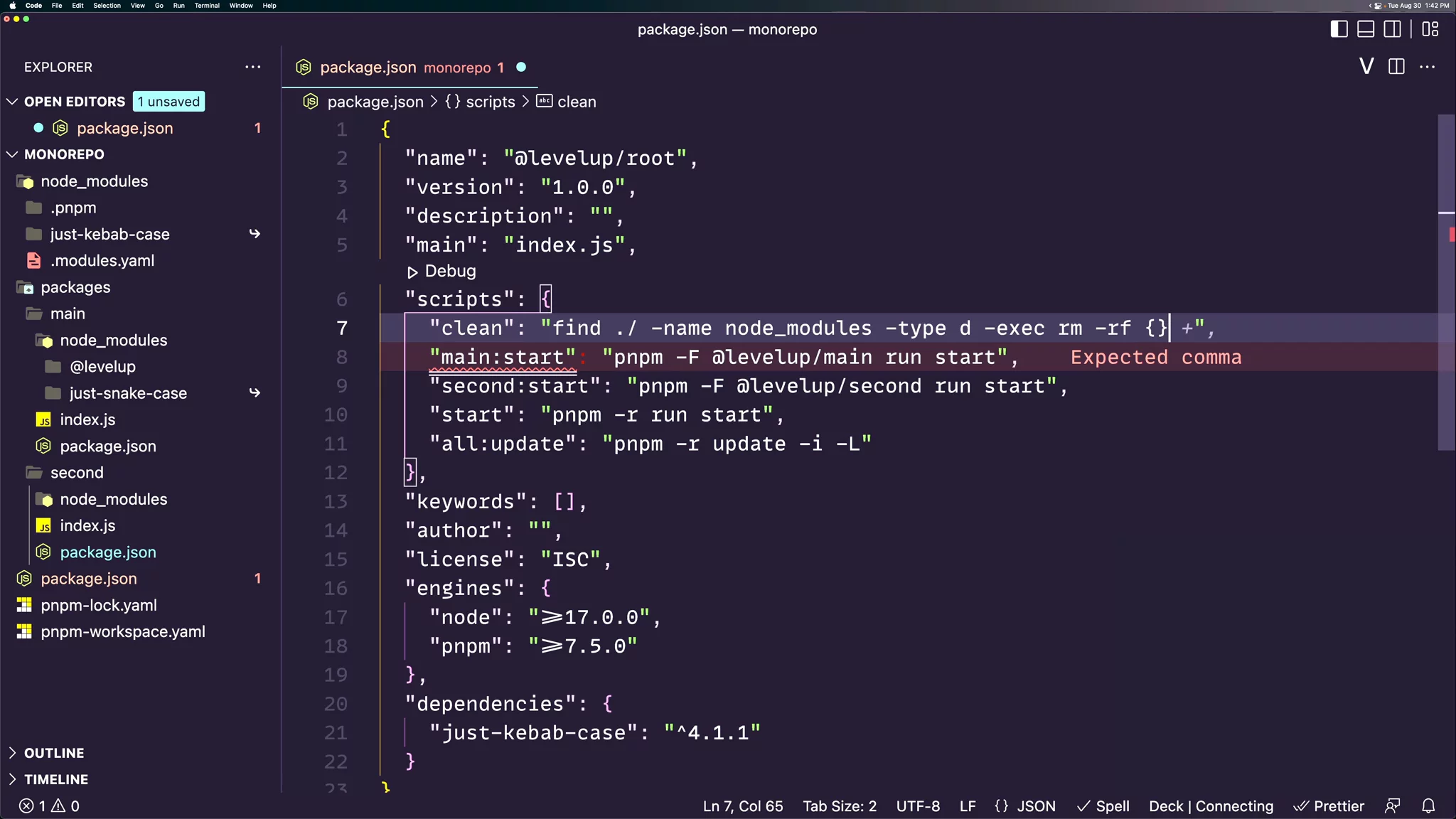The width and height of the screenshot is (1456, 819).
Task: Open errors and warnings status indicator
Action: 50,805
